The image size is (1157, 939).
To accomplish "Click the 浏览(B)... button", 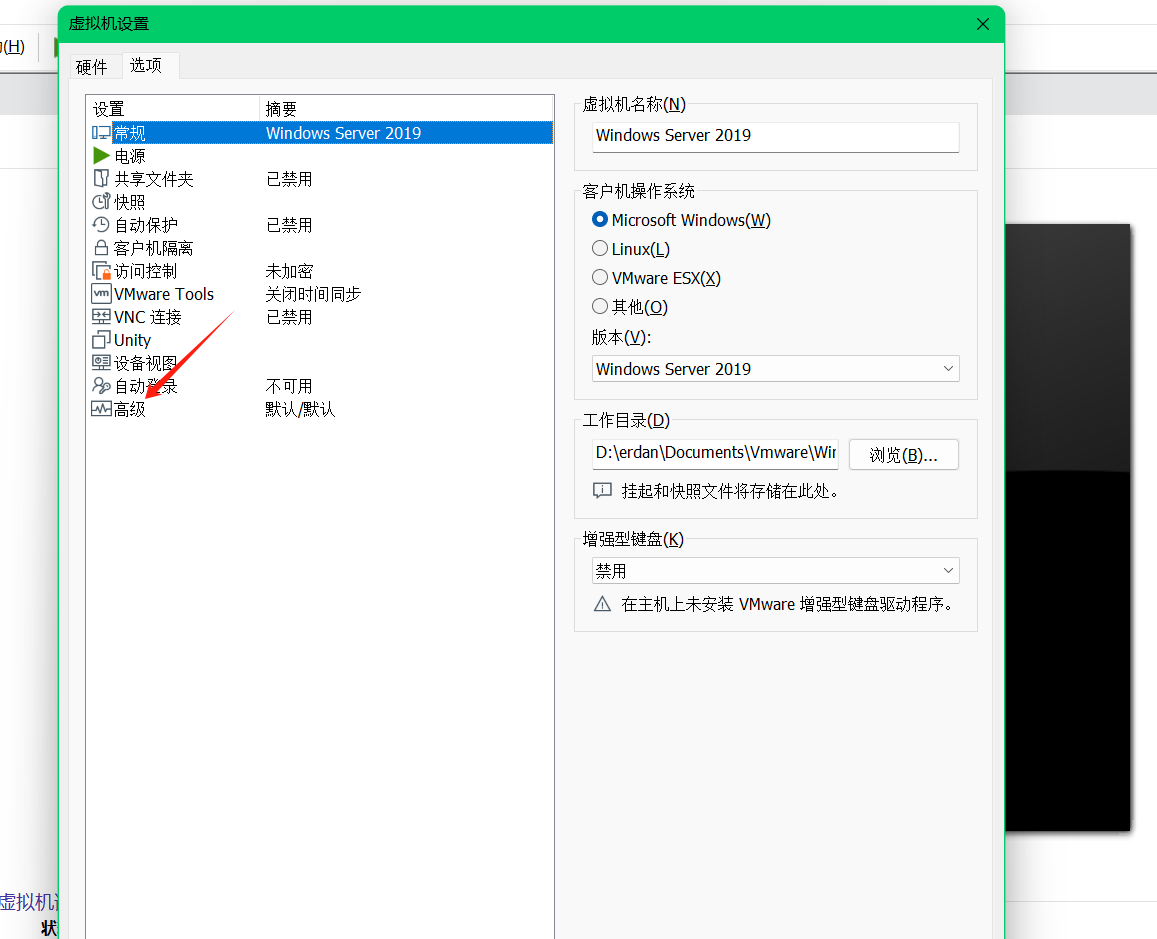I will pos(904,454).
